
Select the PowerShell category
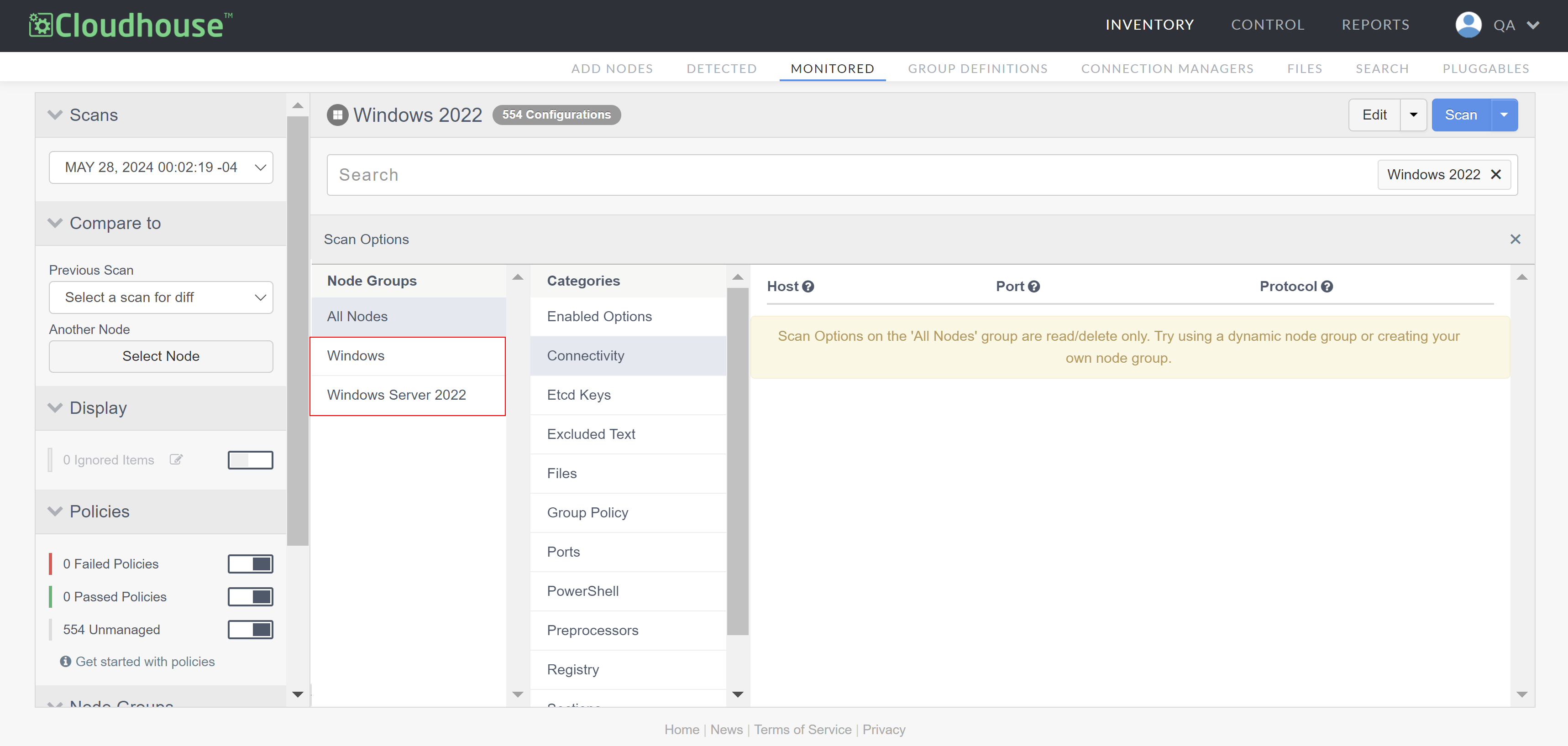pyautogui.click(x=628, y=591)
